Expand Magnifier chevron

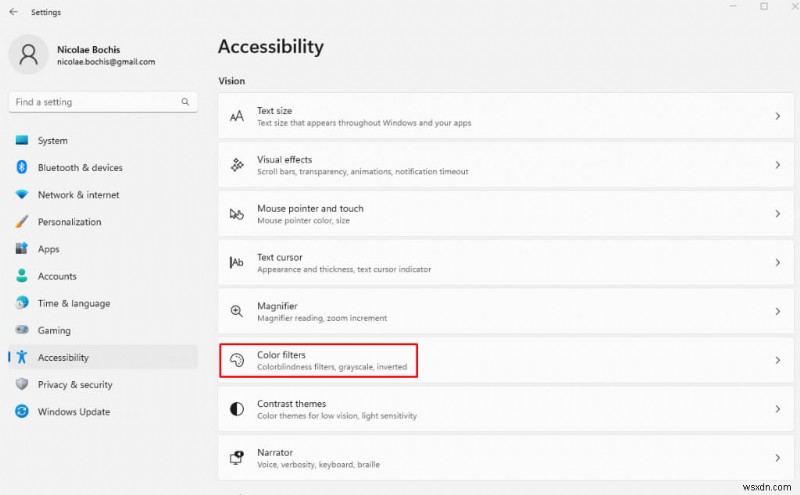[x=778, y=311]
